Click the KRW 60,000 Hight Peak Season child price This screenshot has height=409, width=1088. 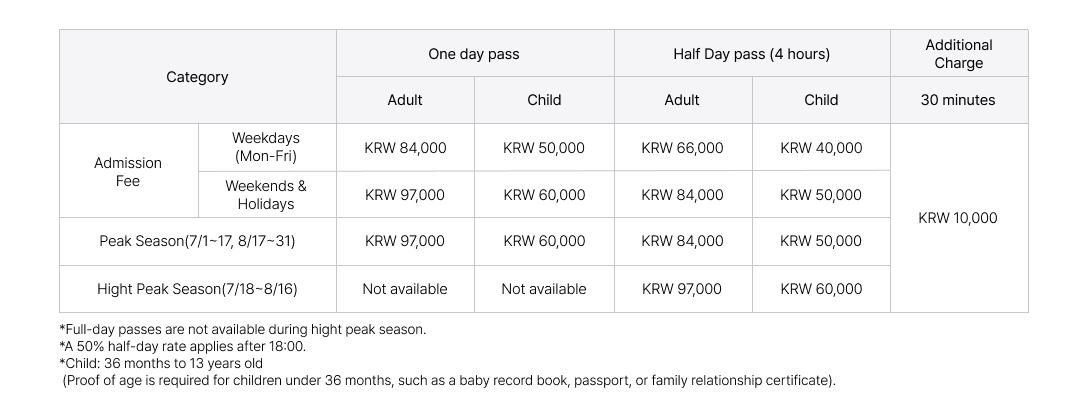click(821, 289)
